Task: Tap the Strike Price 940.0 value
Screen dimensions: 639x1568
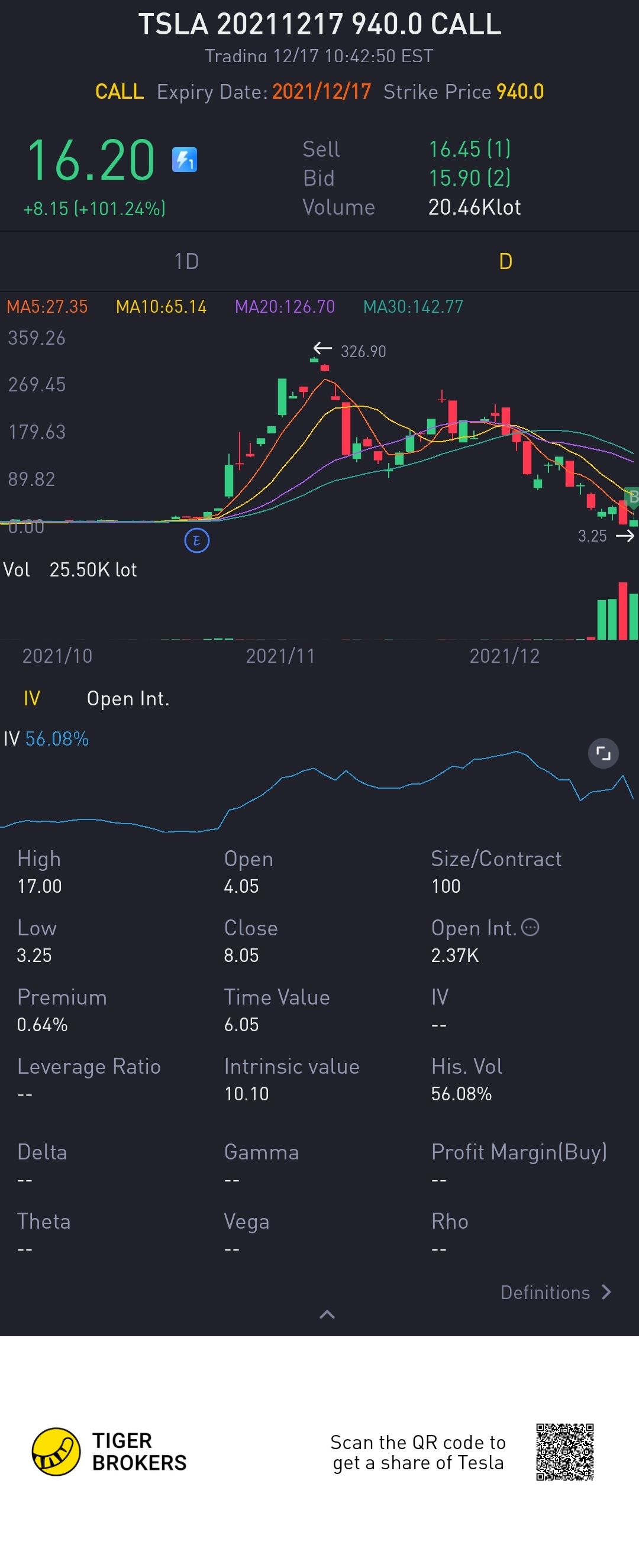Action: [x=520, y=92]
